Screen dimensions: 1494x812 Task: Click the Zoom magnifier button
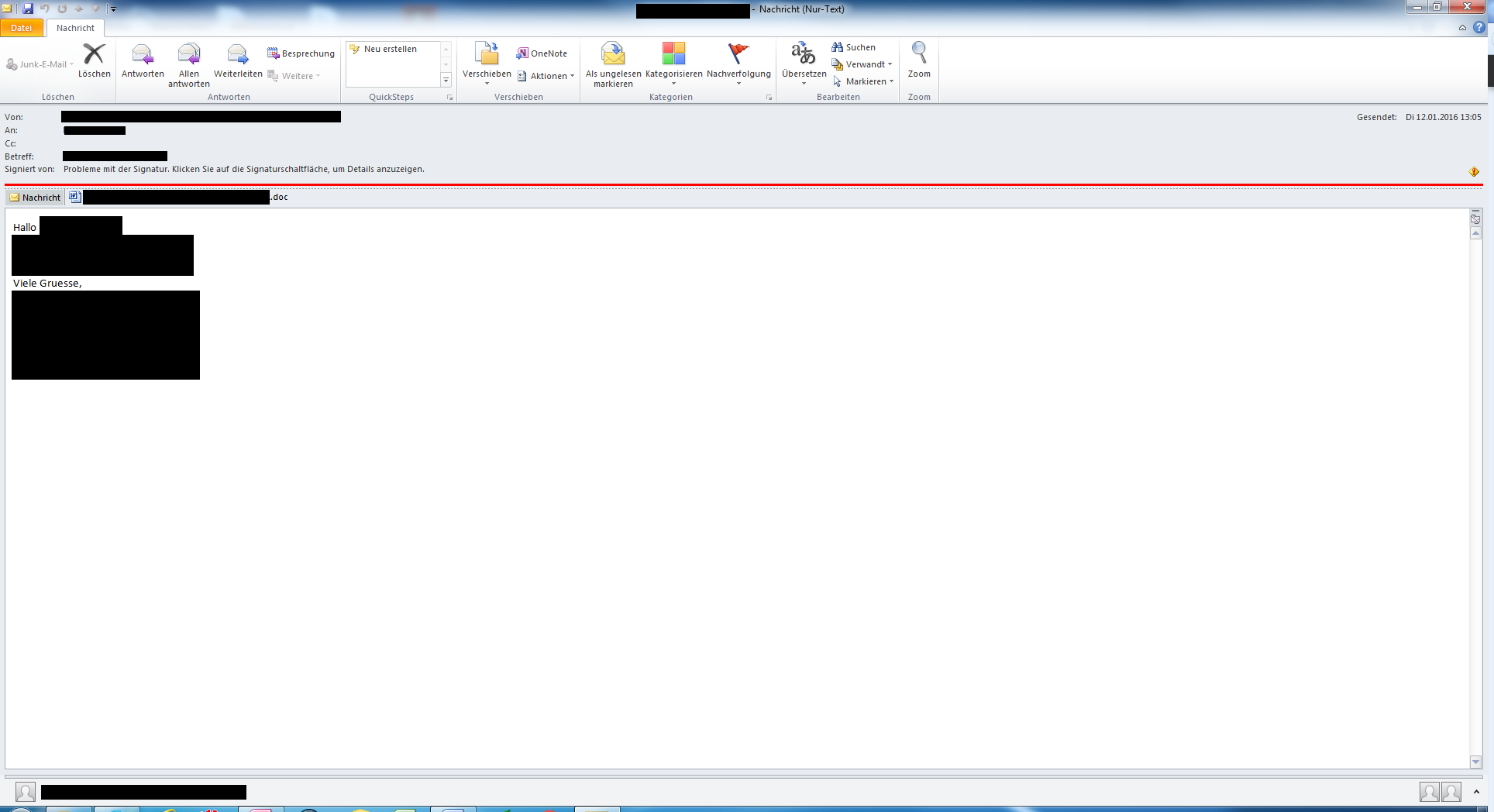pyautogui.click(x=919, y=60)
